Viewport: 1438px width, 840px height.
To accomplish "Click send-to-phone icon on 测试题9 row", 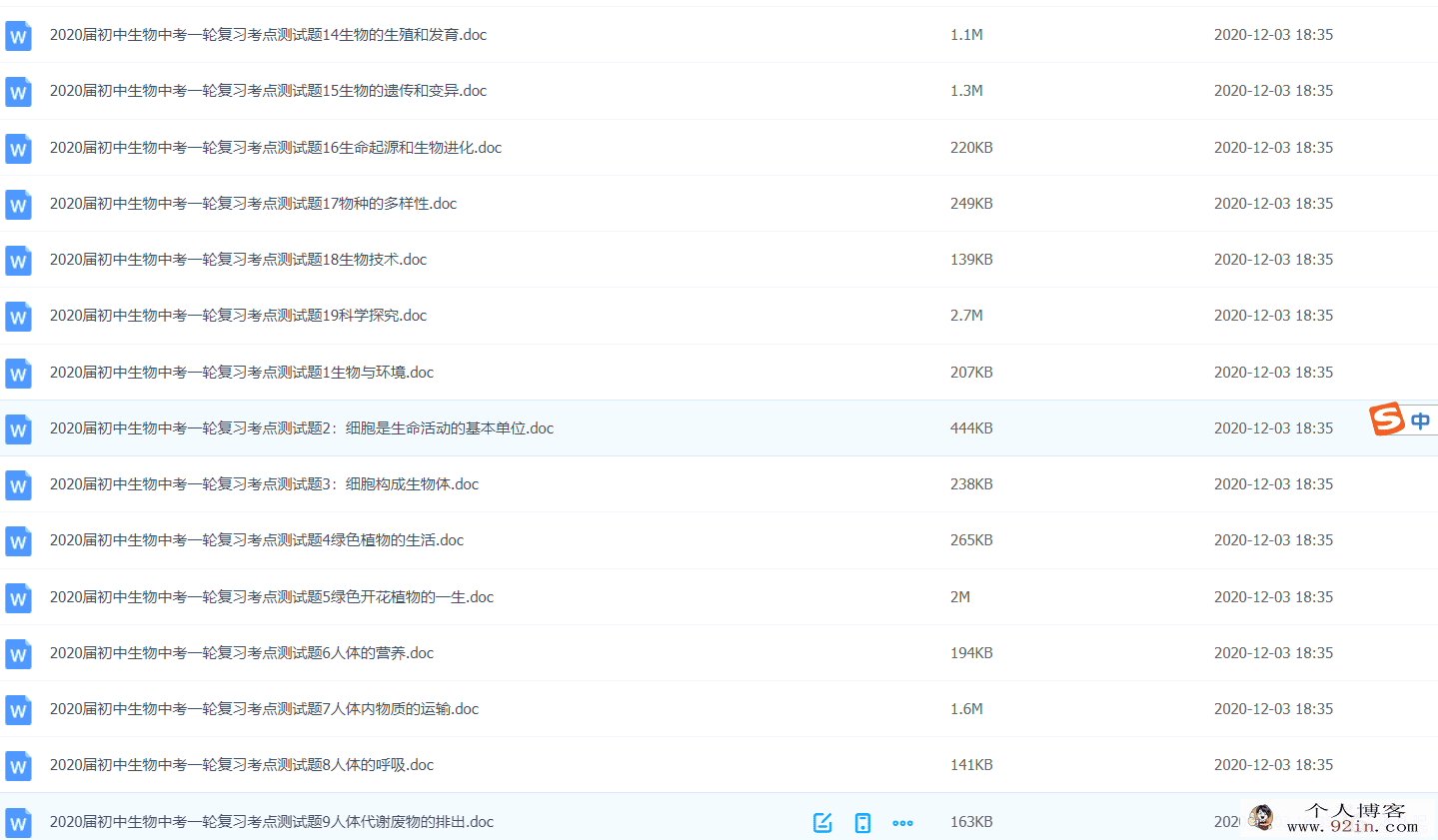I will click(862, 822).
